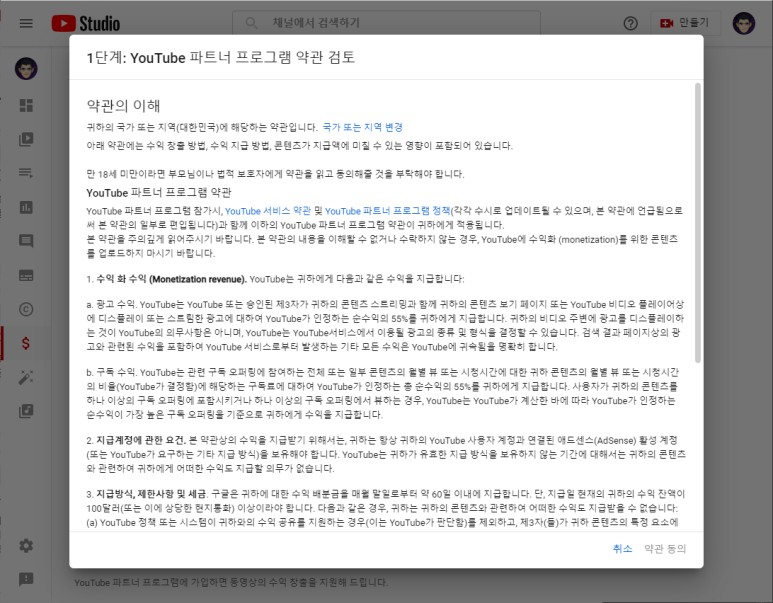
Task: Click the search magnifier icon
Action: pos(251,23)
